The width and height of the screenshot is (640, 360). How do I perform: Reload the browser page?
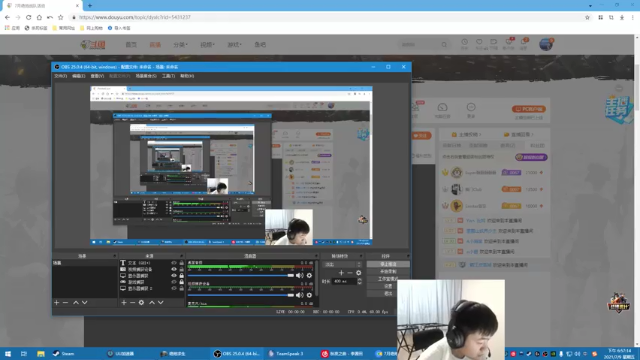[x=28, y=17]
